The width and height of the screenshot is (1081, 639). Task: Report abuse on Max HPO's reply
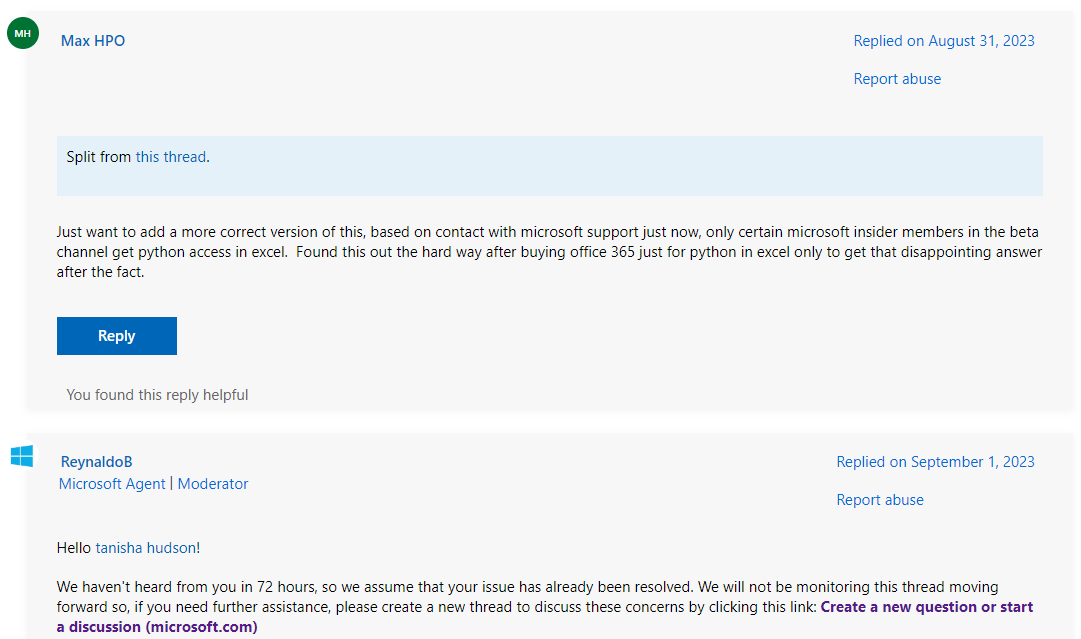click(897, 79)
